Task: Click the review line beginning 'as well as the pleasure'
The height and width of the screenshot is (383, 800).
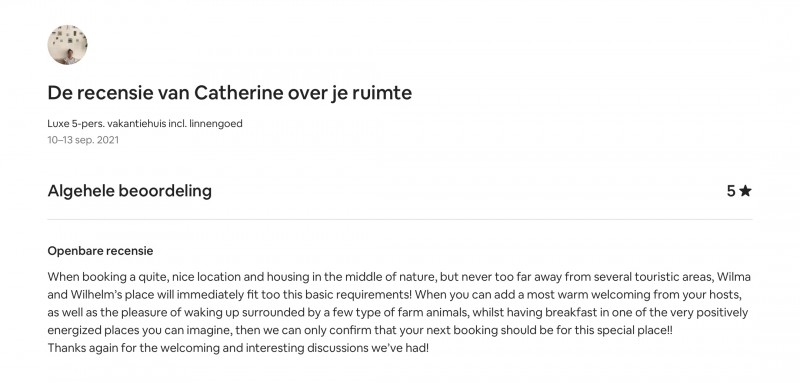Action: tap(397, 312)
